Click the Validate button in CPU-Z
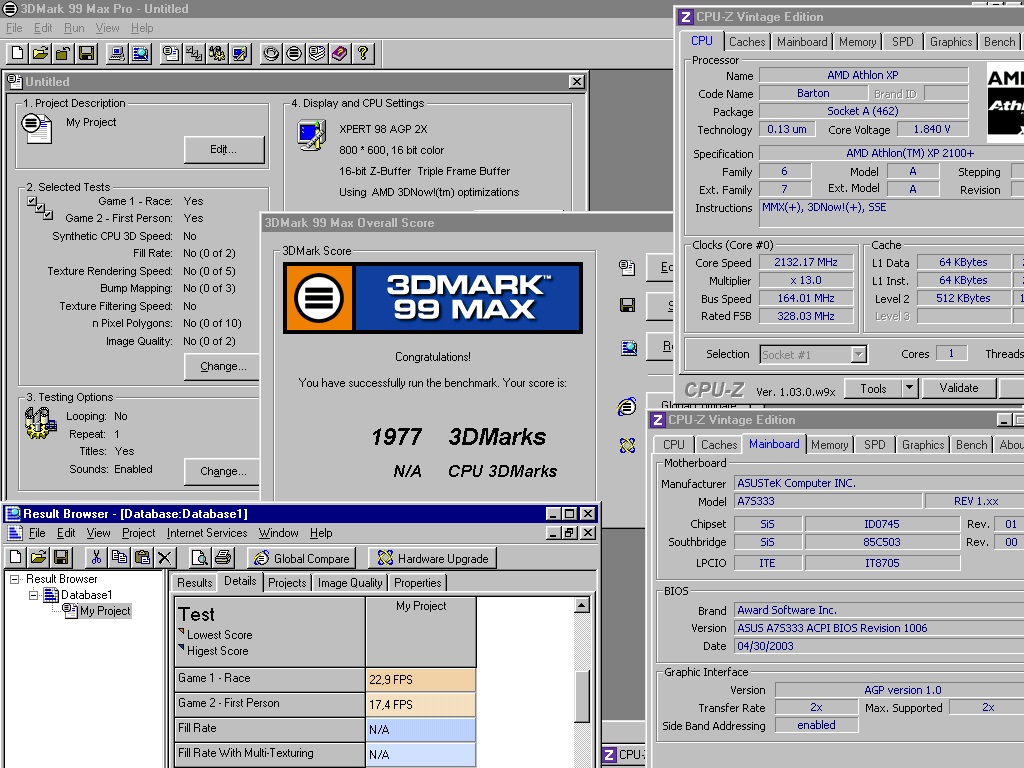The width and height of the screenshot is (1024, 768). point(959,388)
